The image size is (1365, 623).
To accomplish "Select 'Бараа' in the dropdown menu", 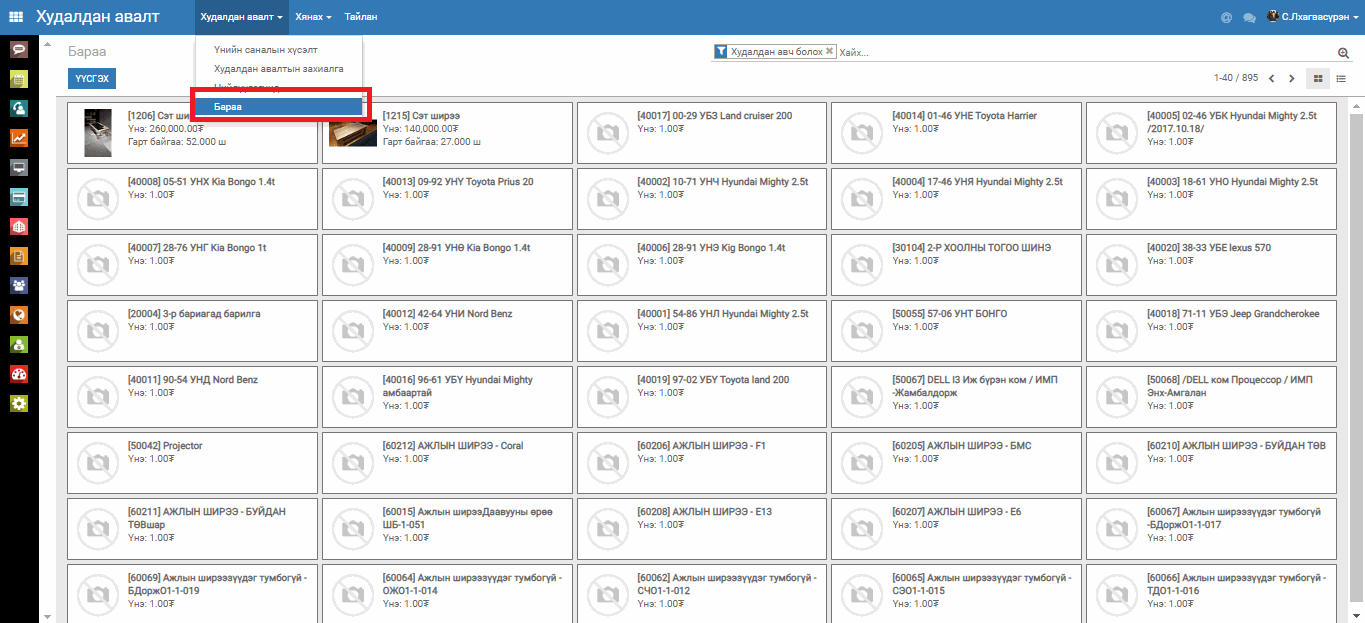I will 278,106.
